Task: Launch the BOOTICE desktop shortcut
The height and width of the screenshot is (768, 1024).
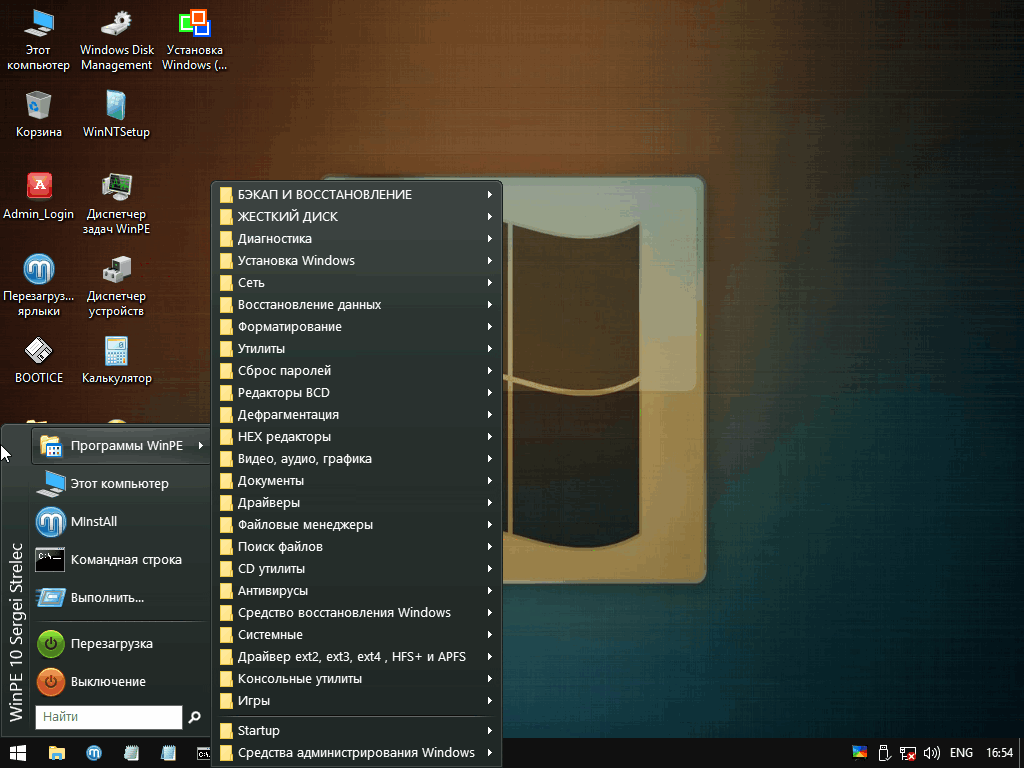Action: click(x=39, y=360)
